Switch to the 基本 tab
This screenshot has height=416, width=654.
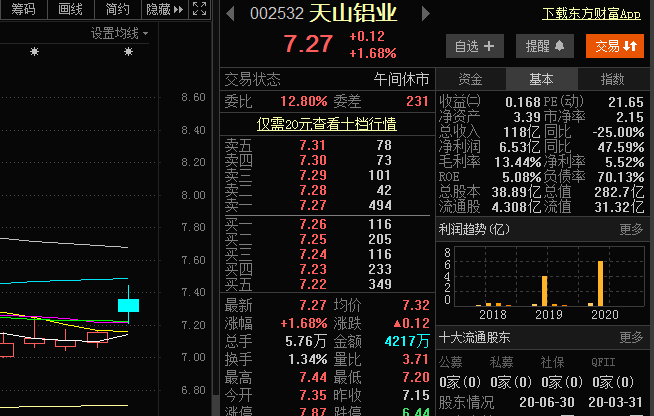click(x=541, y=79)
